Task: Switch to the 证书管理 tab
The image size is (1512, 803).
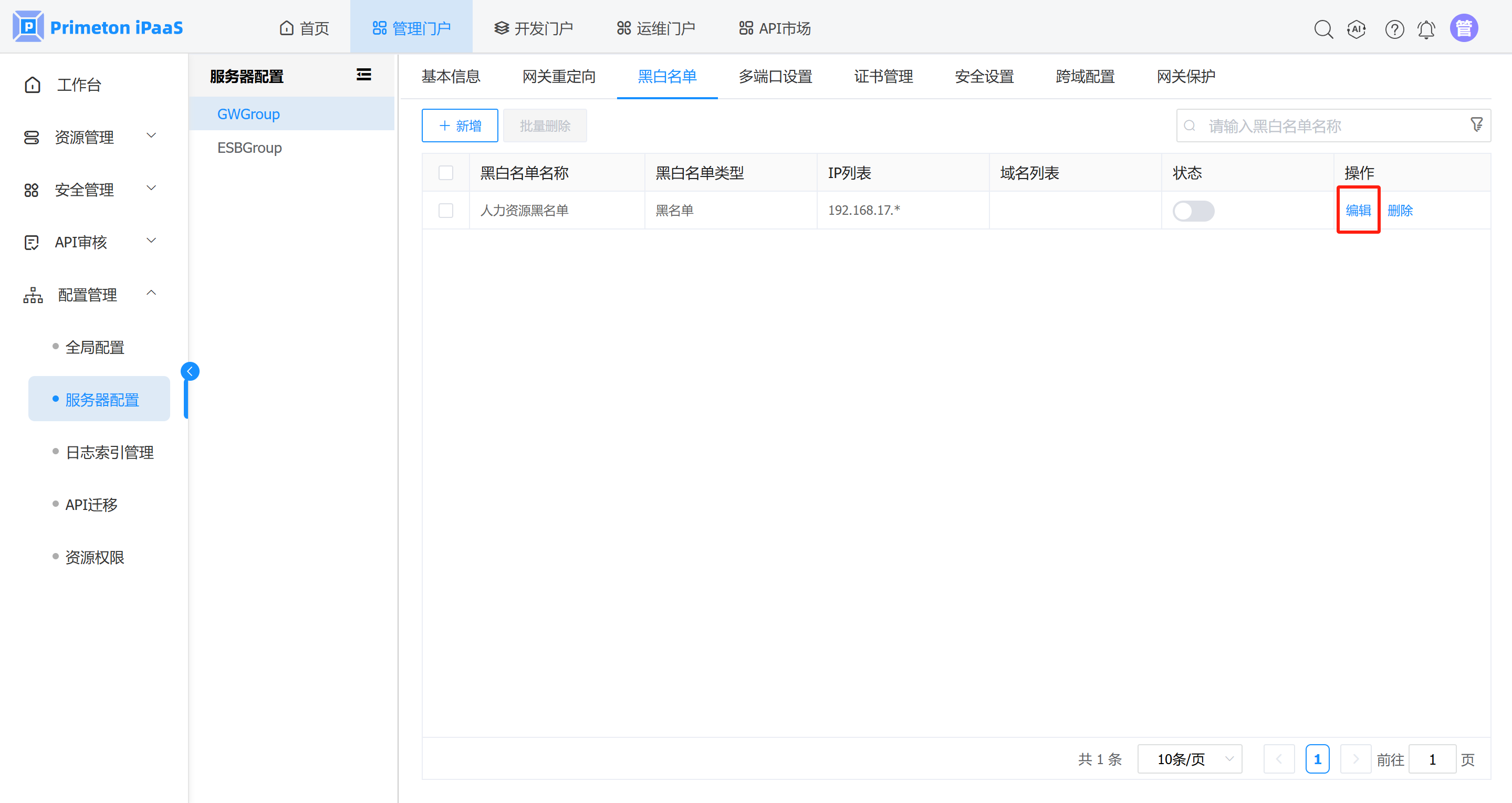Action: 883,76
